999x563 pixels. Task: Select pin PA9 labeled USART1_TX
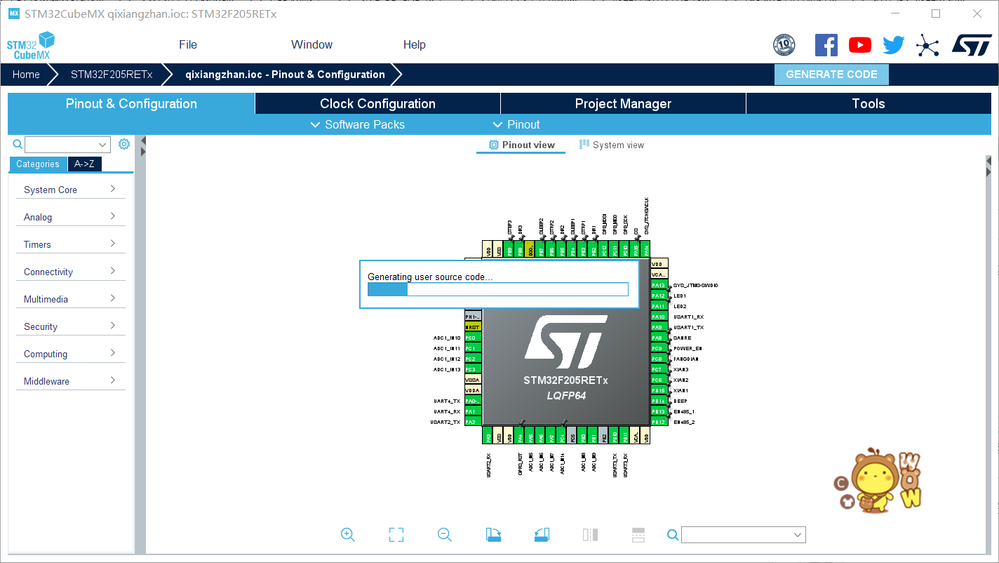pyautogui.click(x=658, y=327)
